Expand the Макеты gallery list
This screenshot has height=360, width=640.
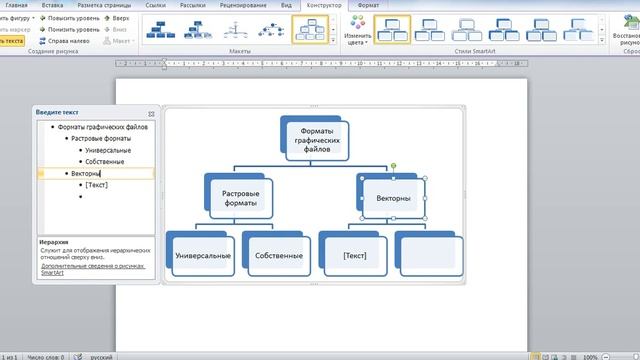[x=333, y=40]
